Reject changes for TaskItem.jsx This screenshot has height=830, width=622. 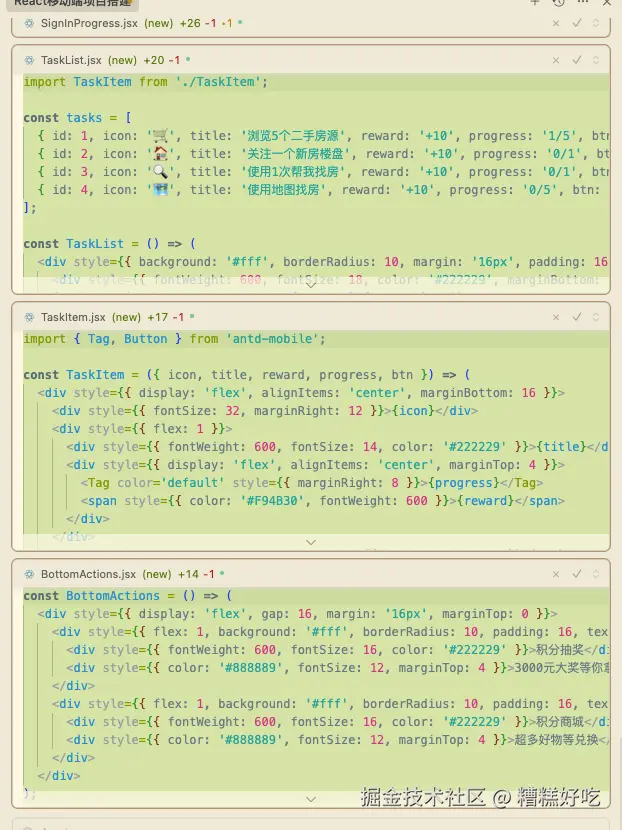(556, 317)
